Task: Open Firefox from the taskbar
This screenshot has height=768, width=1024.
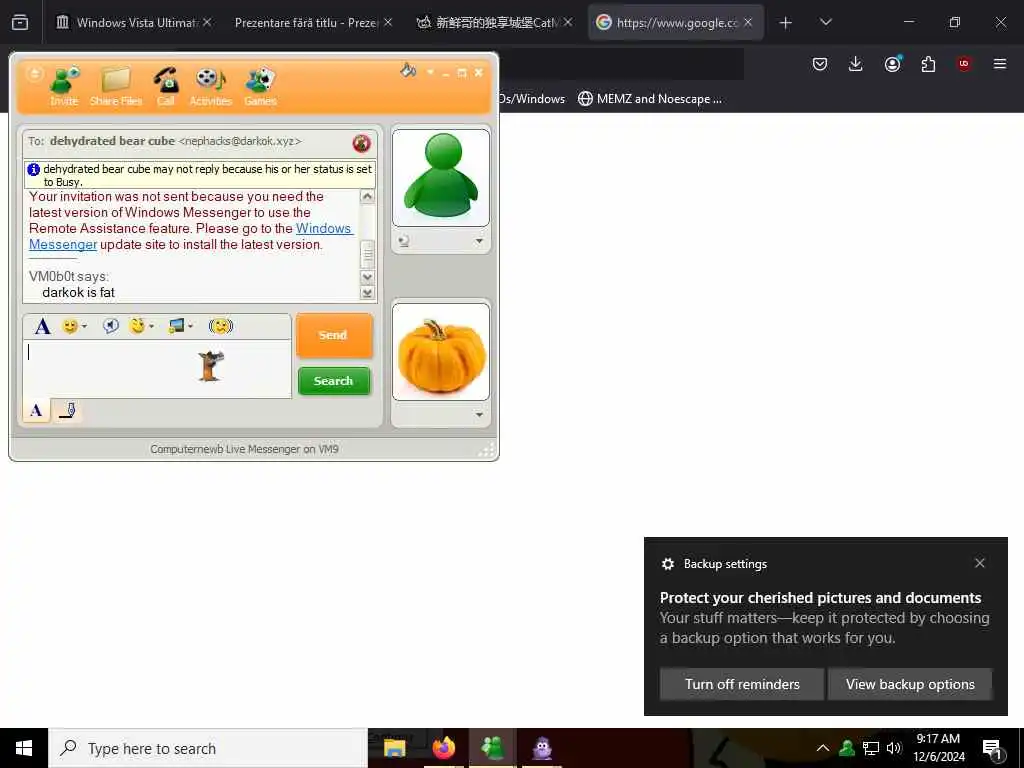Action: click(444, 748)
